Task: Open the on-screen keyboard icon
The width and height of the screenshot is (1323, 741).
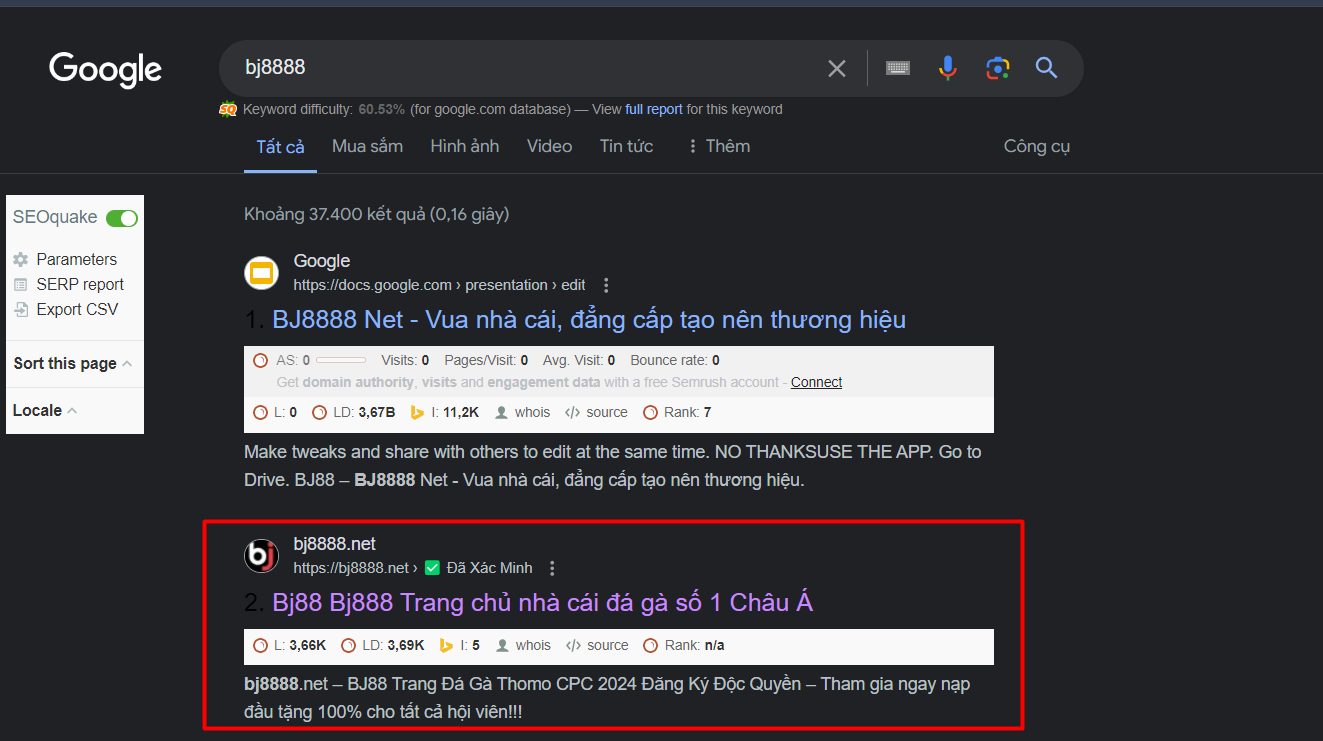Action: coord(898,68)
